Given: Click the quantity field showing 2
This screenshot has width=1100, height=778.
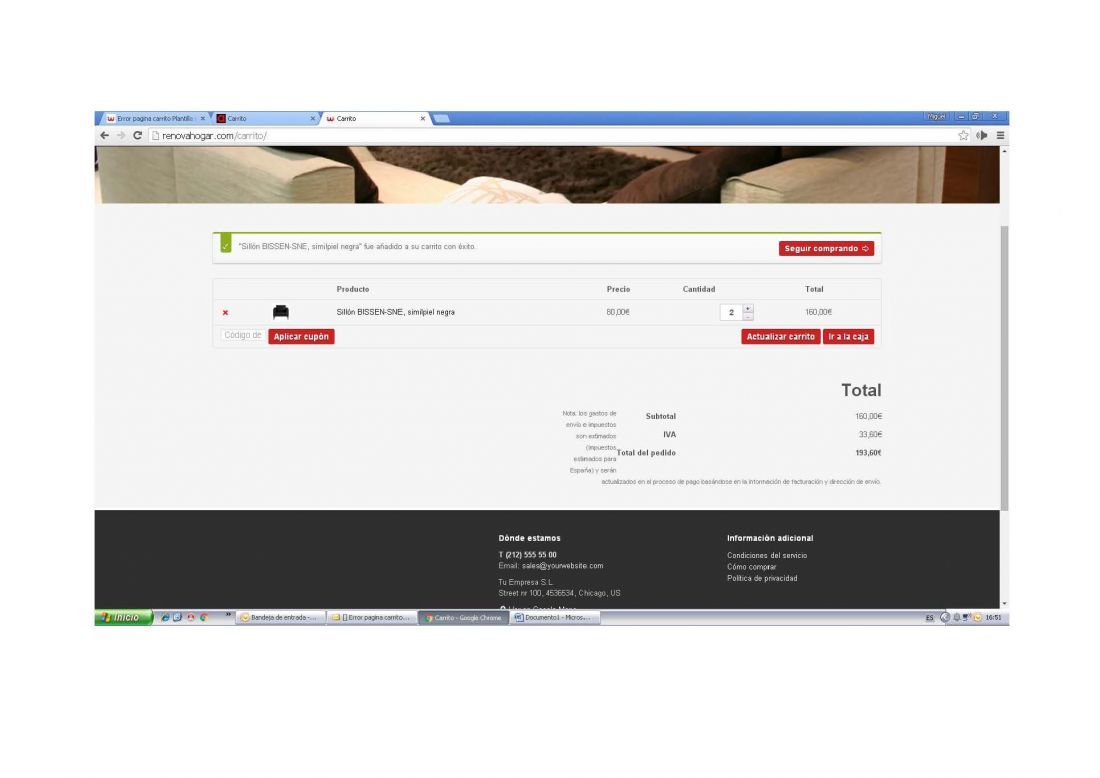Looking at the screenshot, I should pyautogui.click(x=731, y=312).
